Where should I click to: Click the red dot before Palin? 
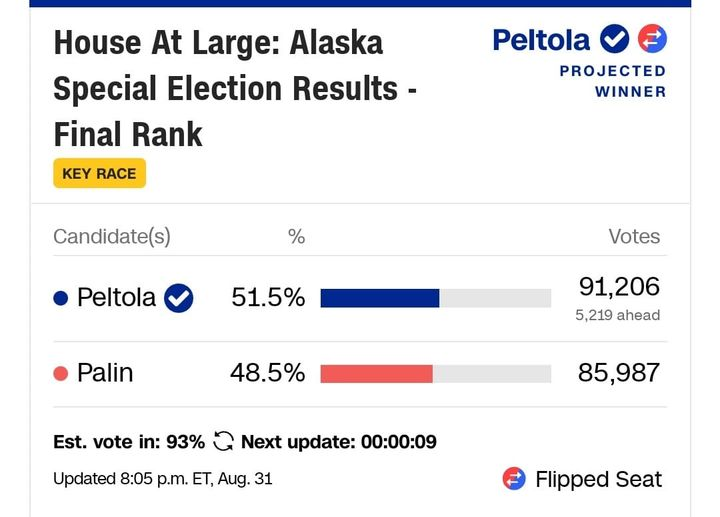click(61, 373)
